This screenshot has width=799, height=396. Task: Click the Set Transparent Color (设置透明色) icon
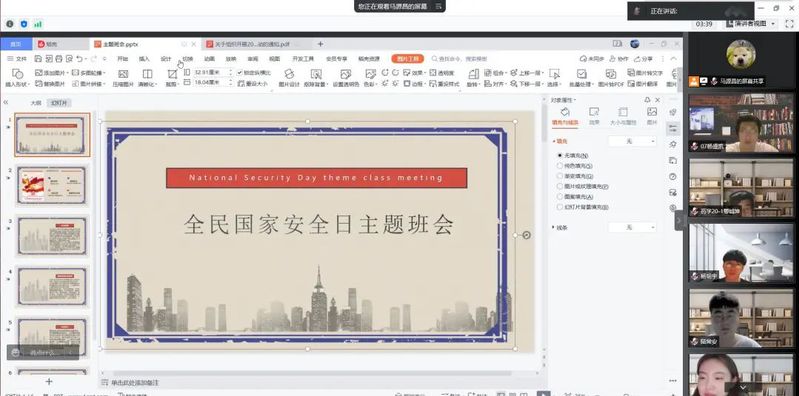pos(345,74)
